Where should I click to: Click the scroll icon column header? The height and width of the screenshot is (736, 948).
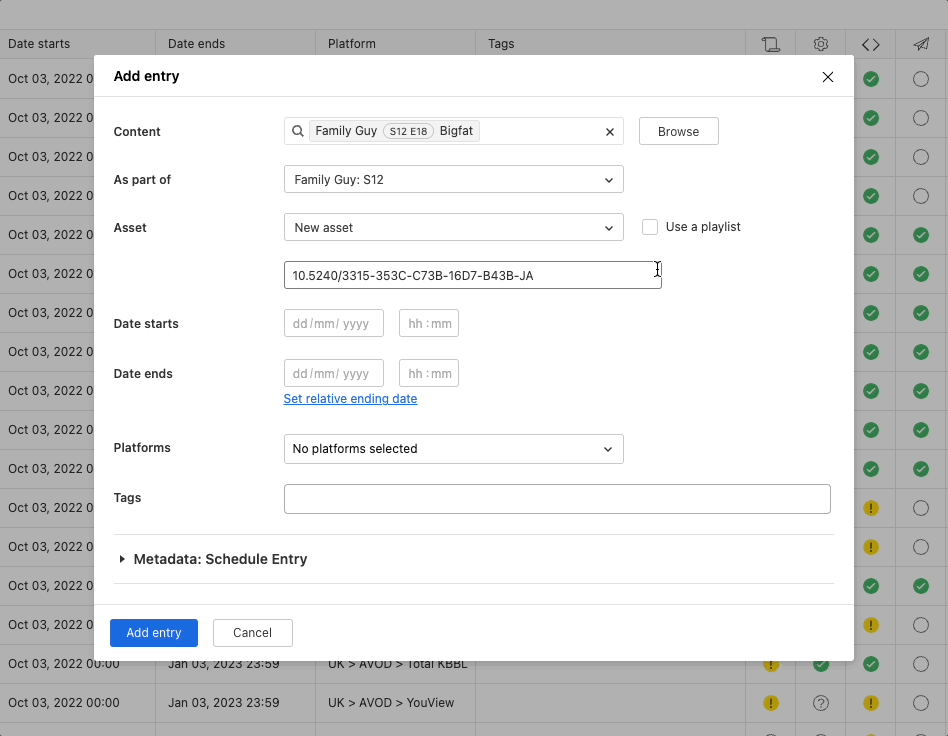click(x=770, y=44)
